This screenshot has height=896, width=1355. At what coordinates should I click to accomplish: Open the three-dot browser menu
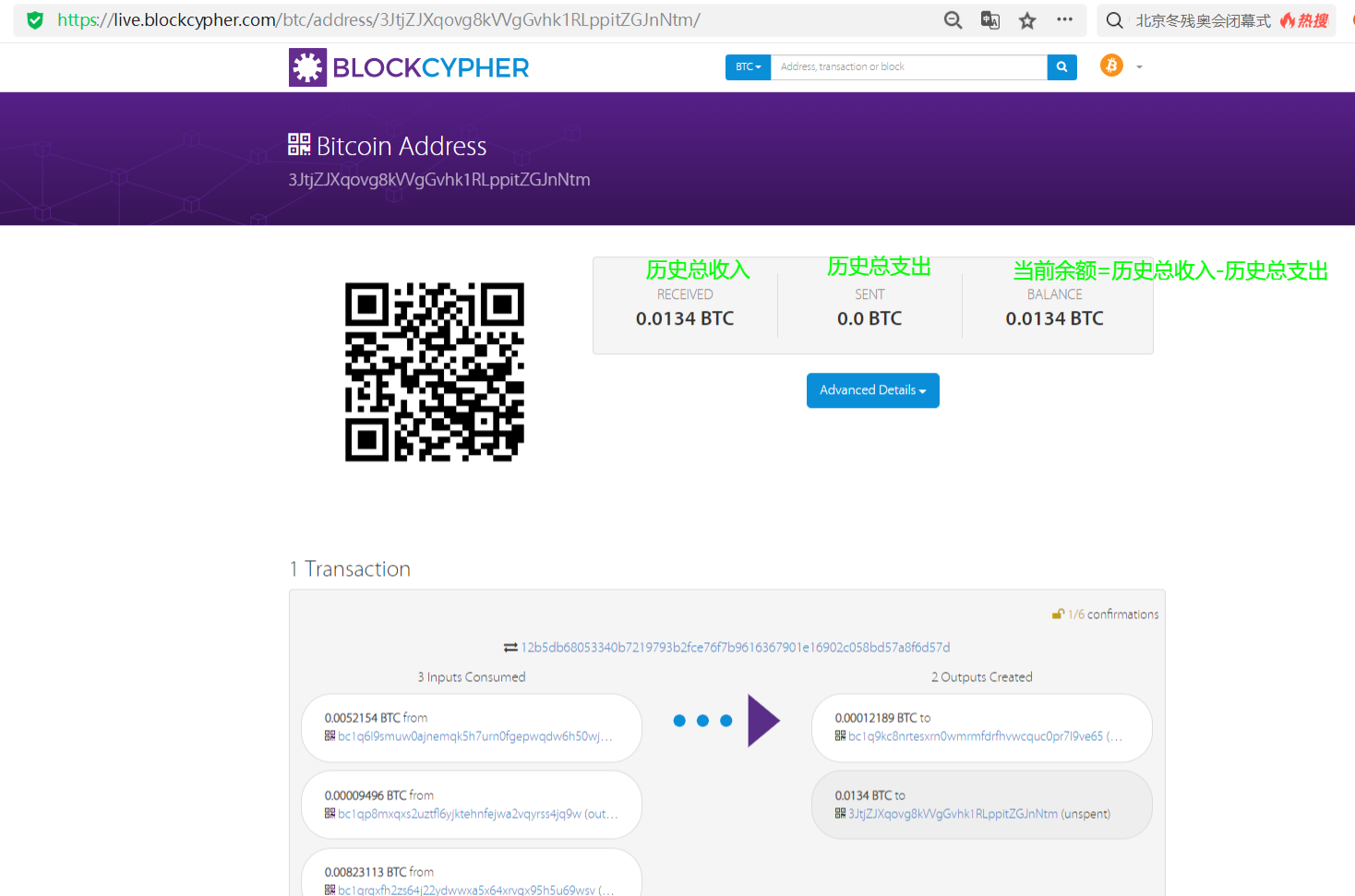1064,19
